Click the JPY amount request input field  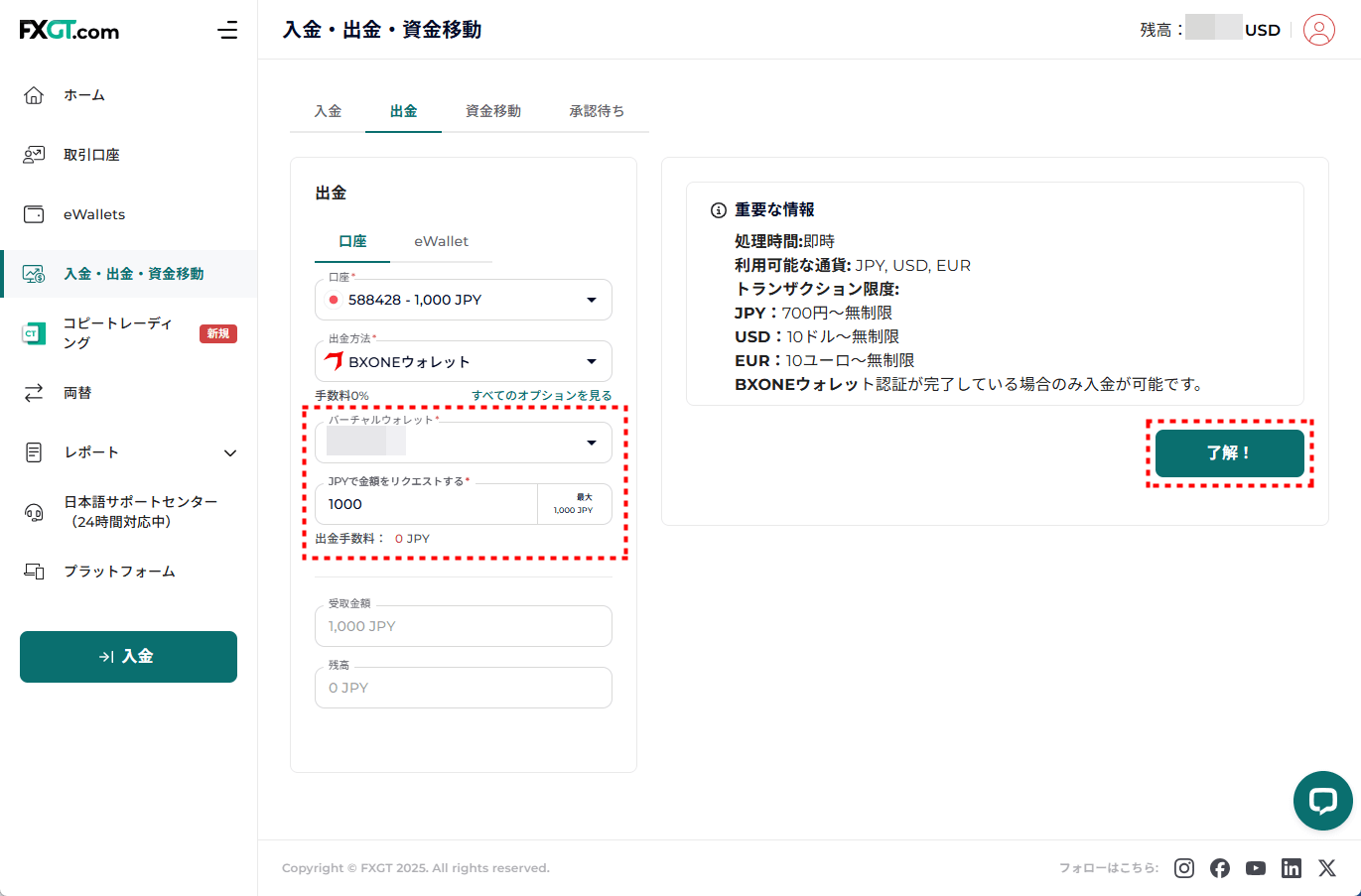click(x=427, y=504)
